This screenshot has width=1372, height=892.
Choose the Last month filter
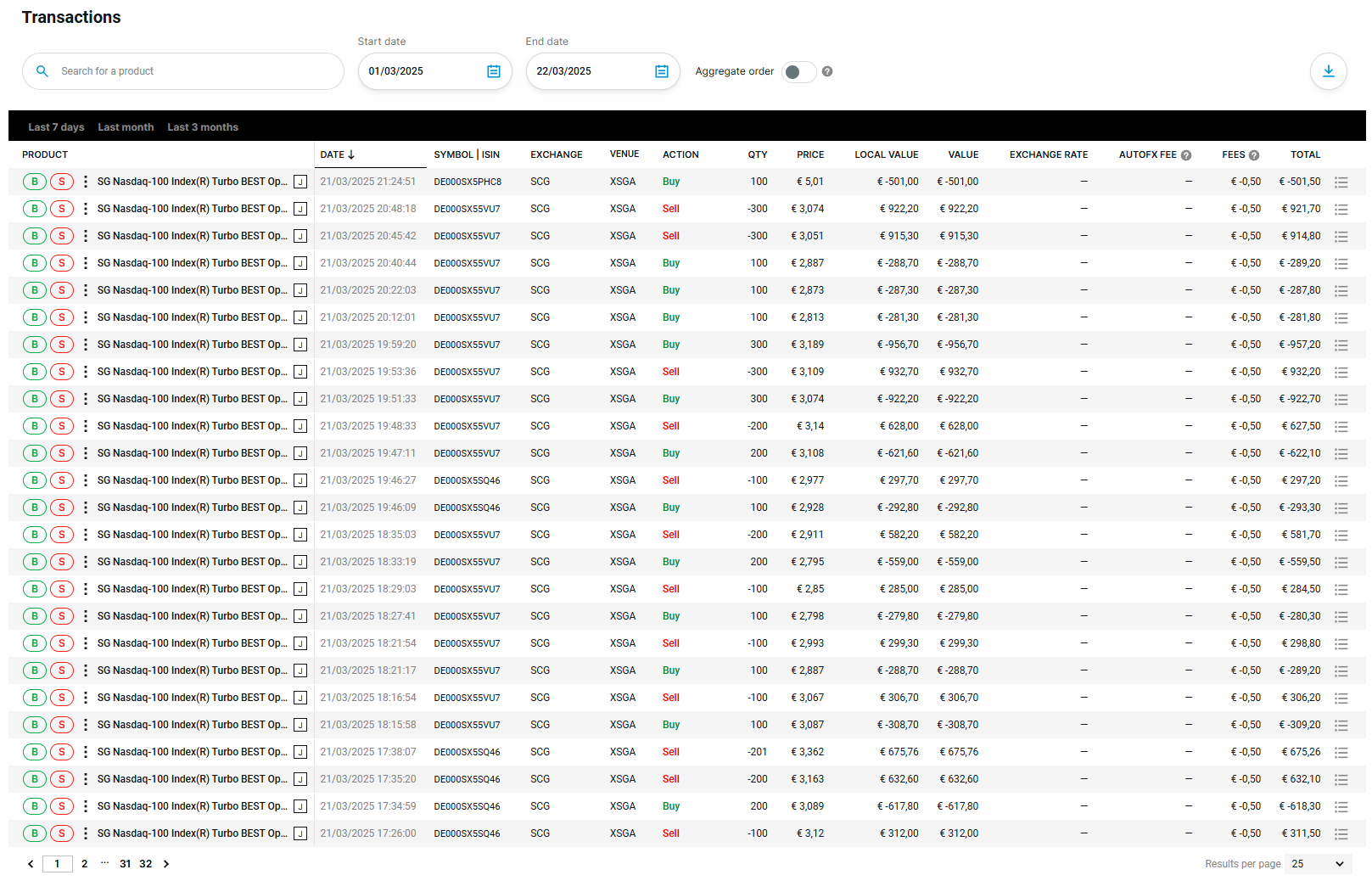(126, 127)
